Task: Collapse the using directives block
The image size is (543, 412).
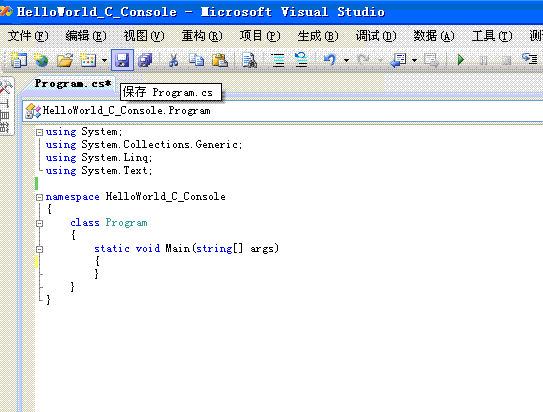Action: pyautogui.click(x=39, y=132)
